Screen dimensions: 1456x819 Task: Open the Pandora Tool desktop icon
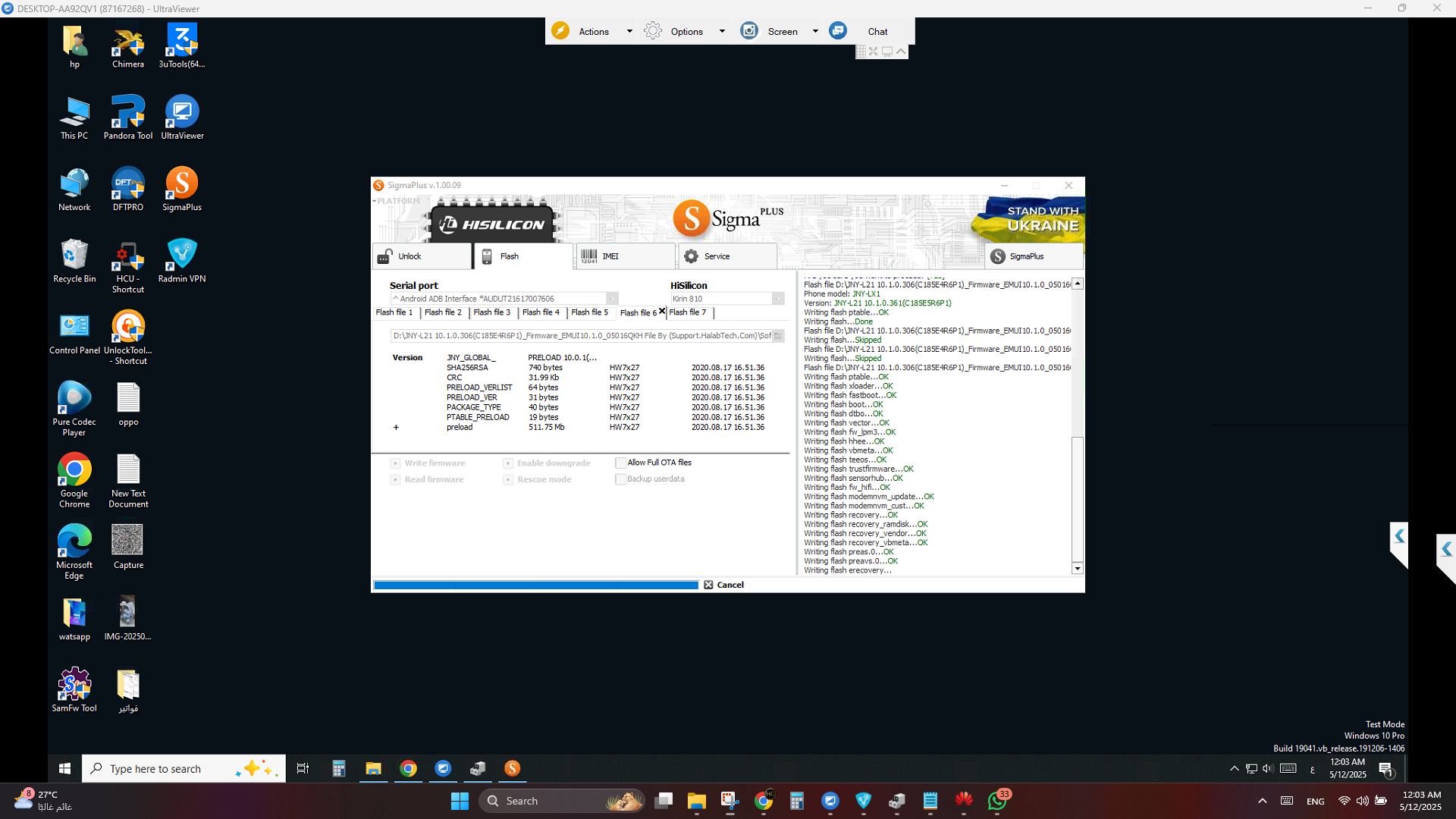pyautogui.click(x=128, y=118)
